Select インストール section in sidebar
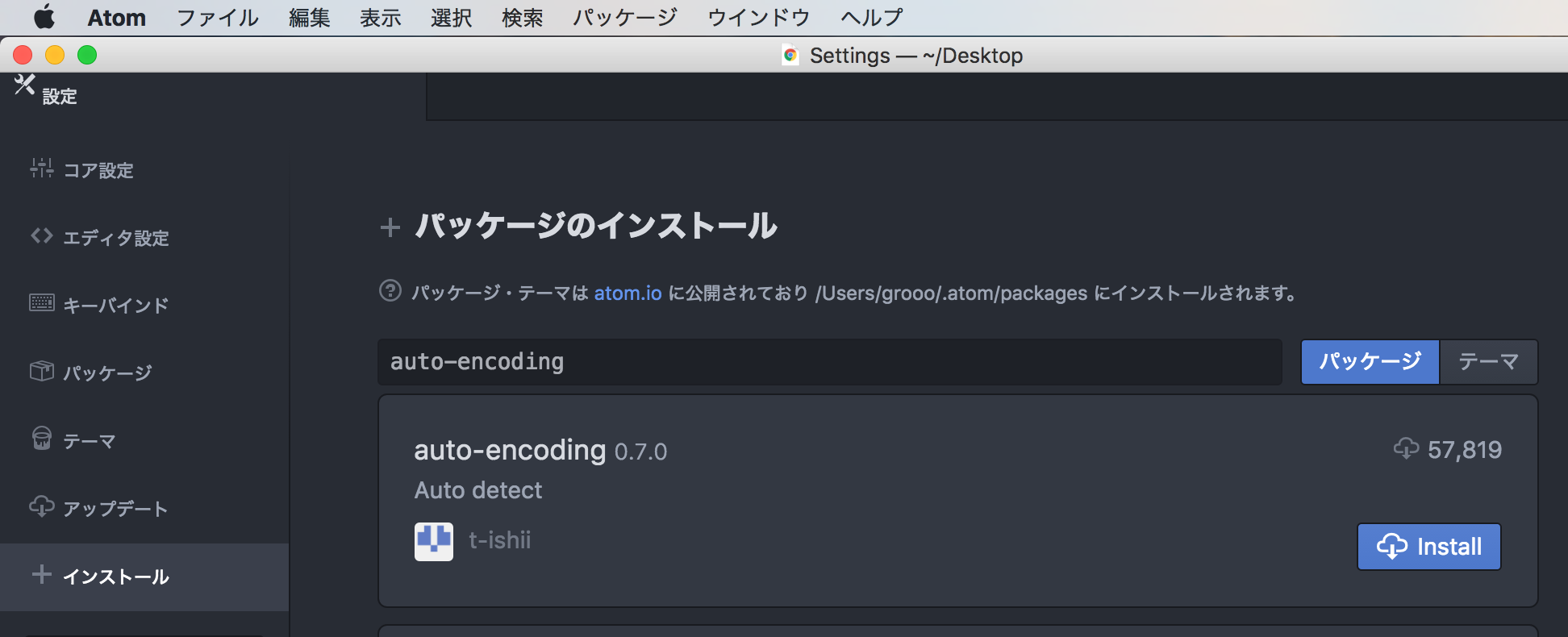The height and width of the screenshot is (637, 1568). click(144, 577)
